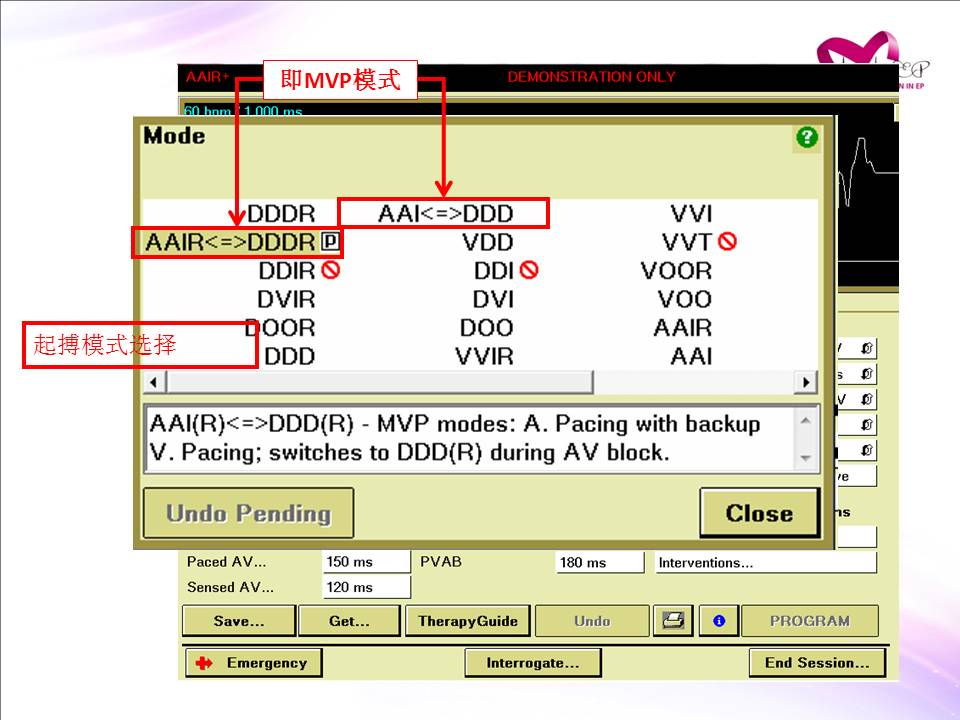Select the VVIR mode option
Screen dimensions: 960x720
(484, 356)
